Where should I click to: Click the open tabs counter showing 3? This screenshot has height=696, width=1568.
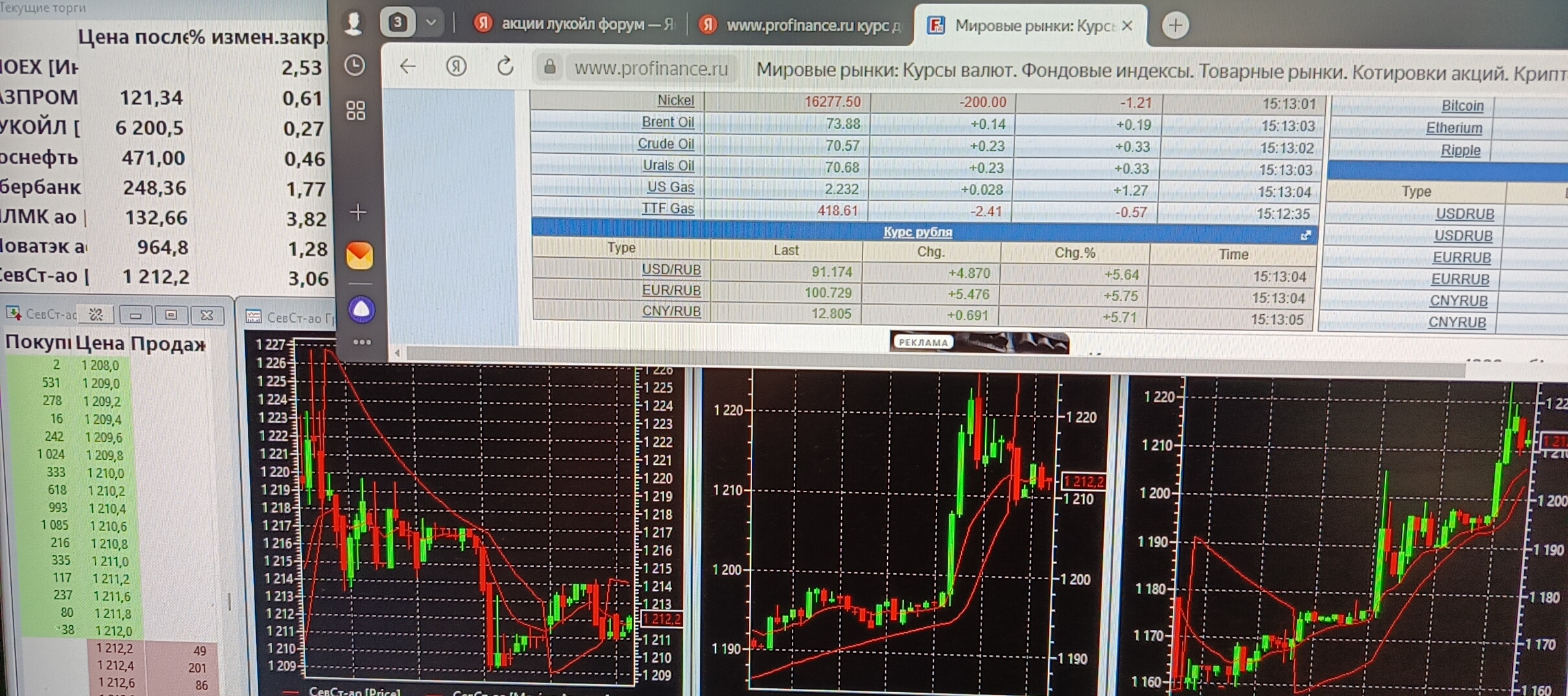coord(397,23)
